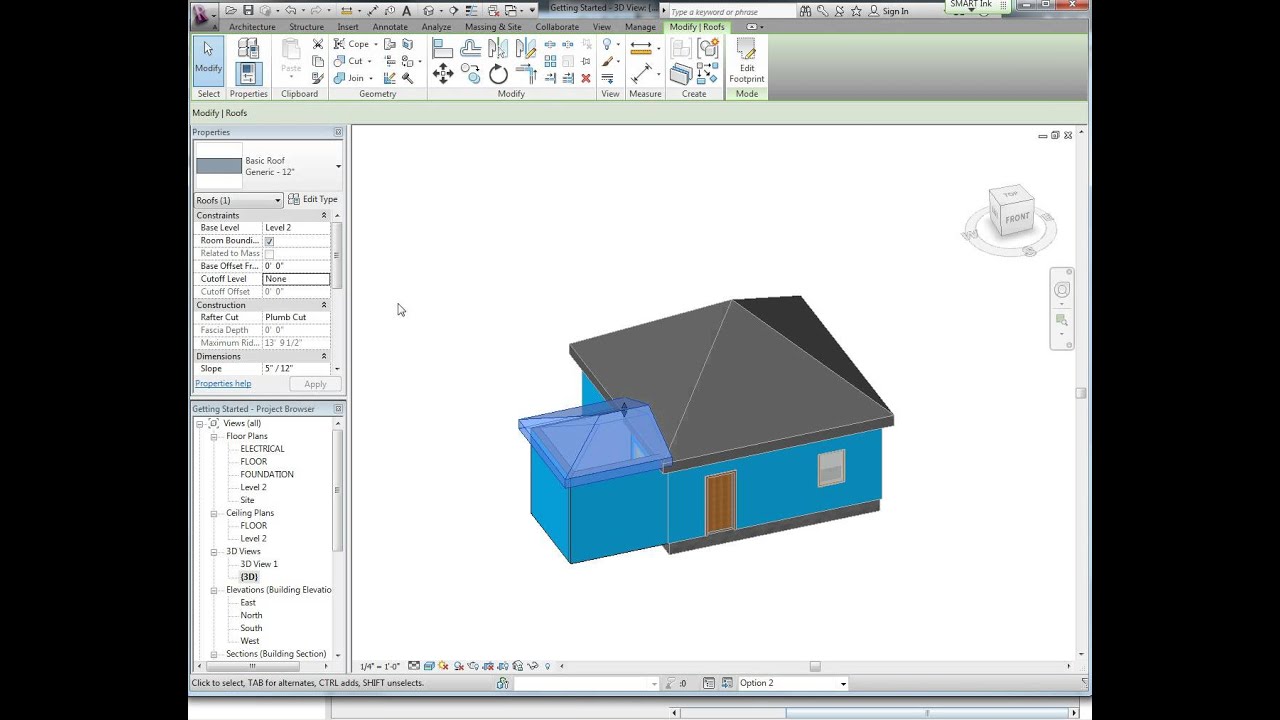This screenshot has width=1280, height=720.
Task: Open the Basic Roof type selector dropdown
Action: (338, 166)
